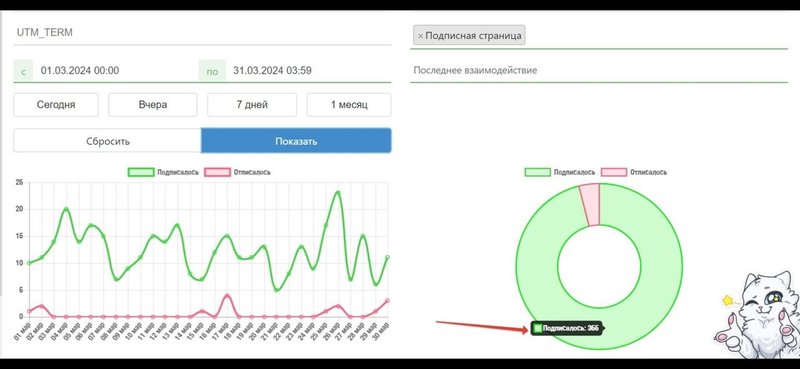Toggle Отписалось segment in donut chart legend
800x369 pixels.
(x=634, y=173)
